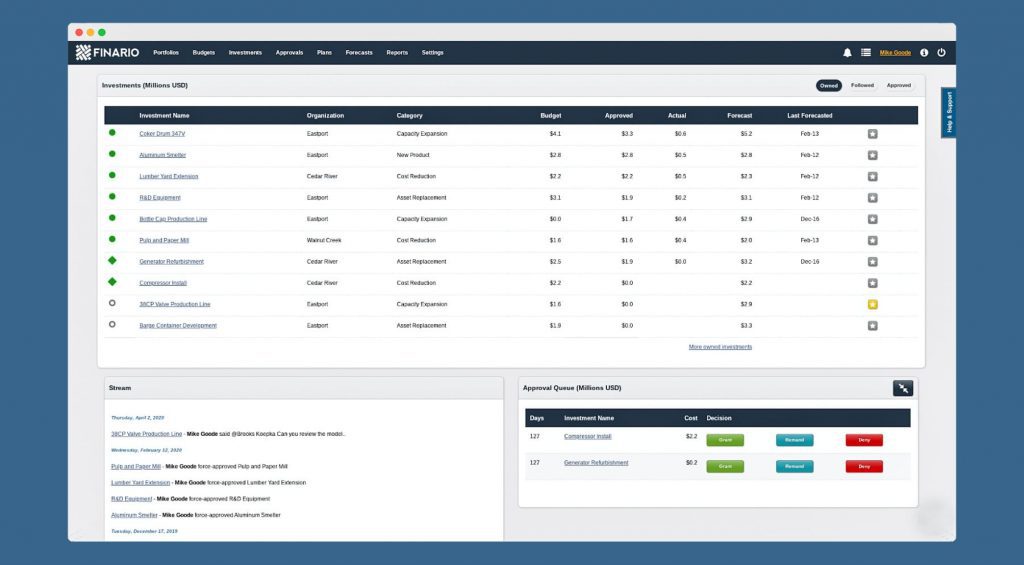Viewport: 1024px width, 565px height.
Task: Open Bottle Cap Production Line link
Action: (173, 219)
